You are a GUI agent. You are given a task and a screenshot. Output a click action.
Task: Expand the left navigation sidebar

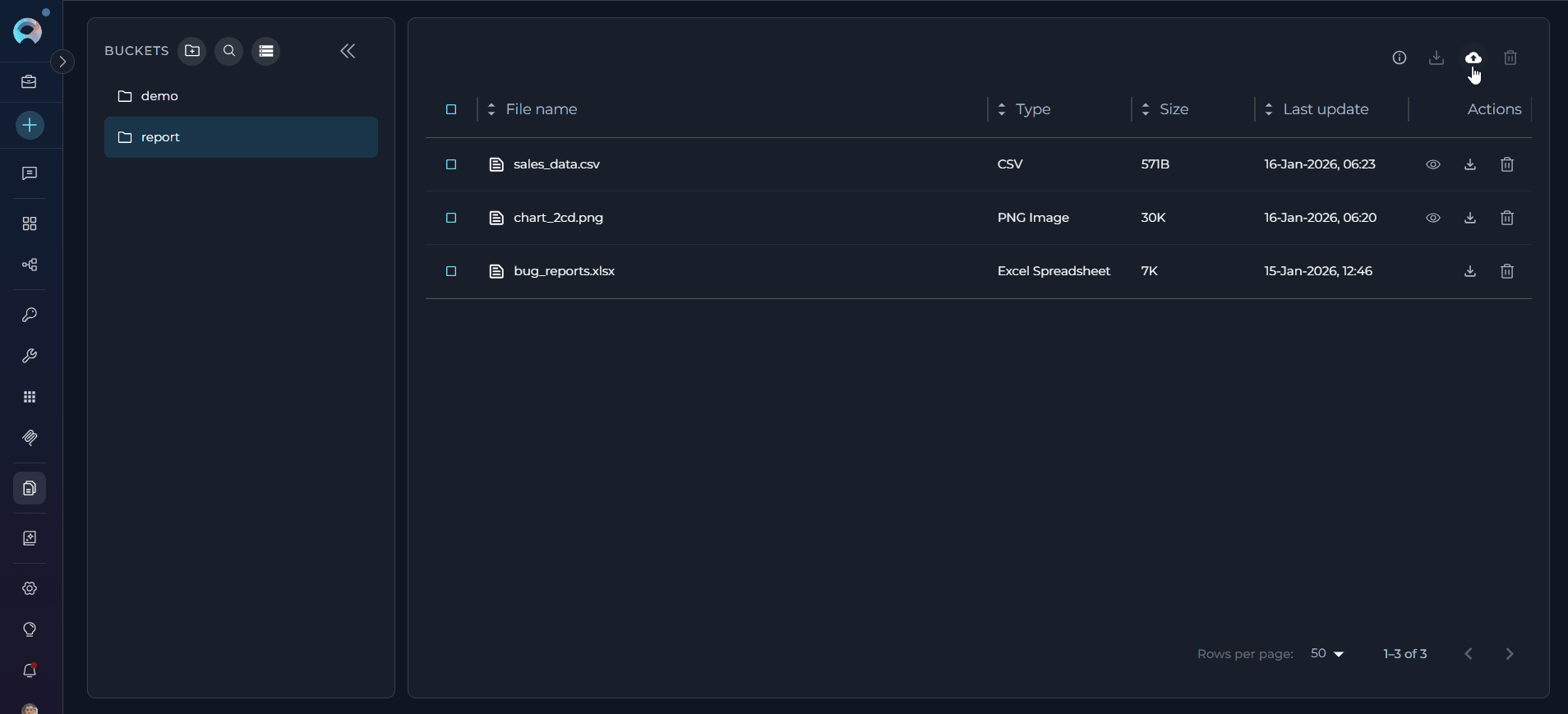pyautogui.click(x=62, y=62)
